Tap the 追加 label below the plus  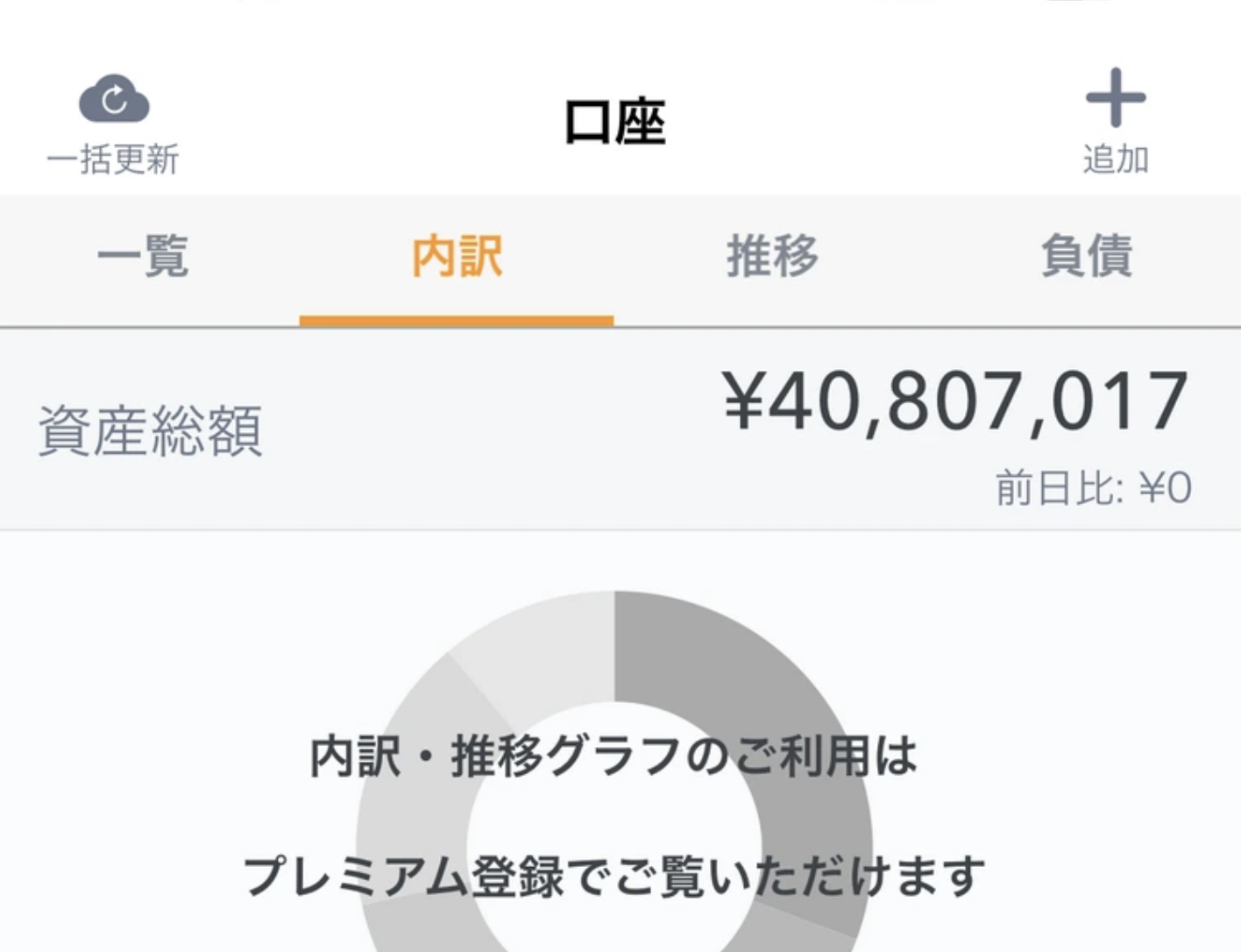pyautogui.click(x=1116, y=160)
